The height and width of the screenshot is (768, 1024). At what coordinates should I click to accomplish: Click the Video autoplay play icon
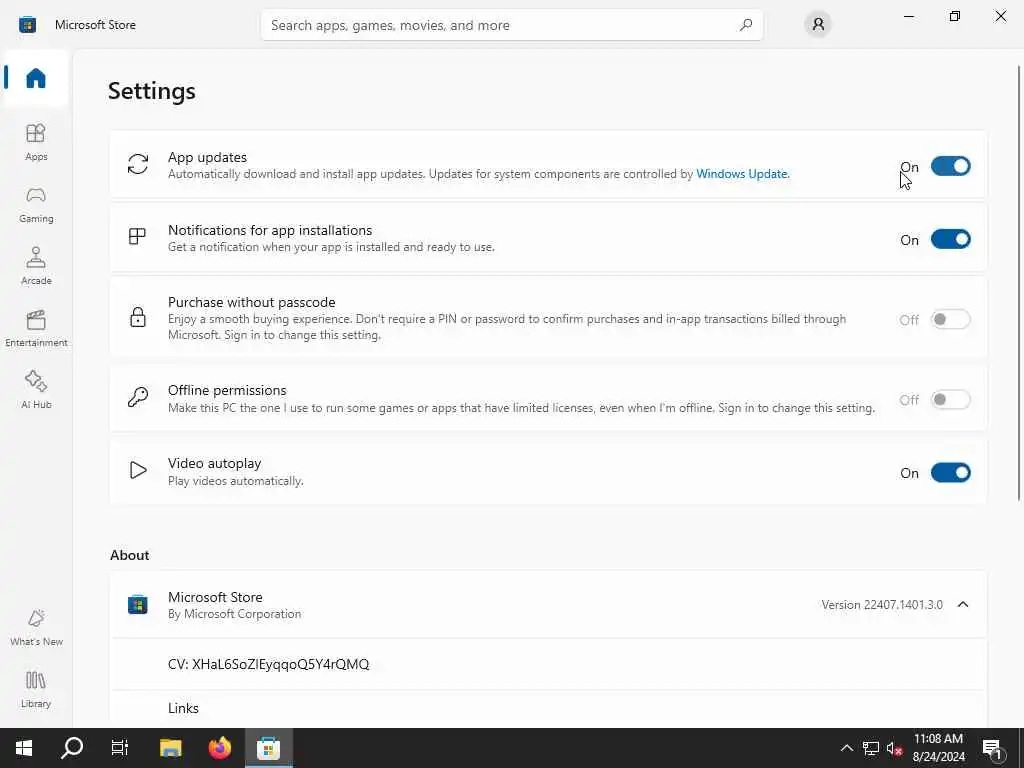138,470
